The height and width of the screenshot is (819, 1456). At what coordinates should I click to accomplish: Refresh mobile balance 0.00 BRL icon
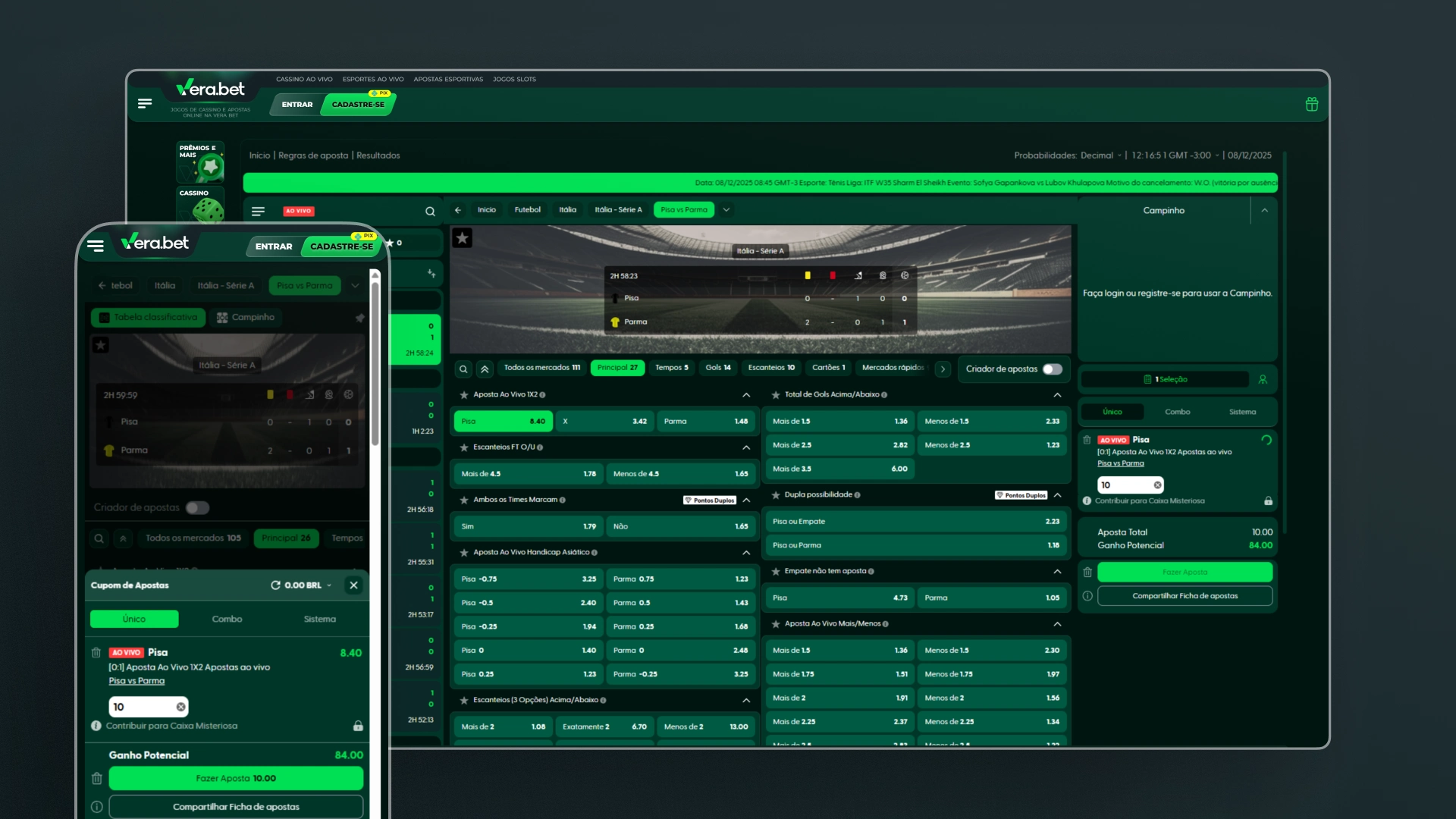tap(275, 585)
